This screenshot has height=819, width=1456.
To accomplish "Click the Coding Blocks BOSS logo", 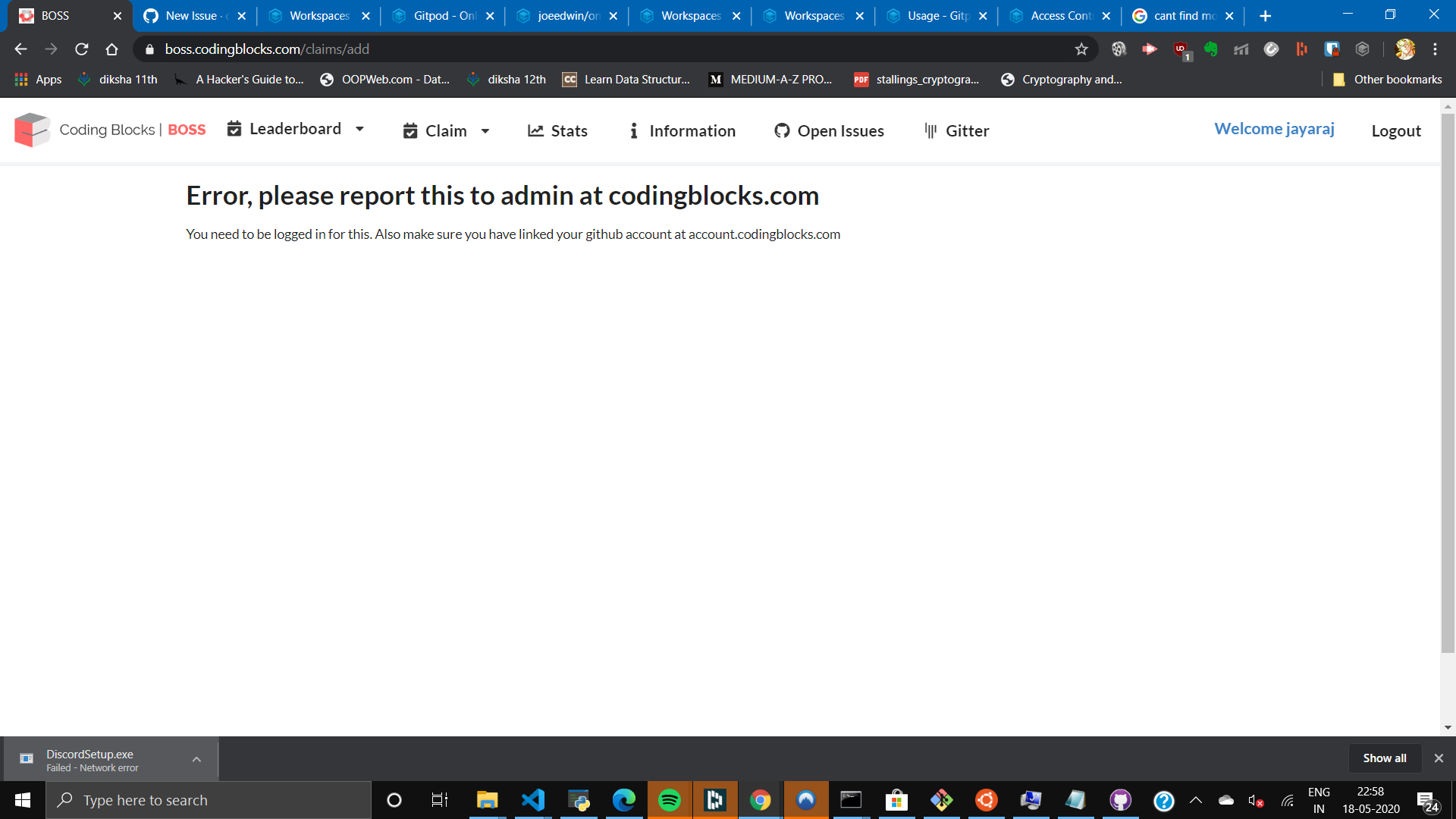I will coord(110,130).
